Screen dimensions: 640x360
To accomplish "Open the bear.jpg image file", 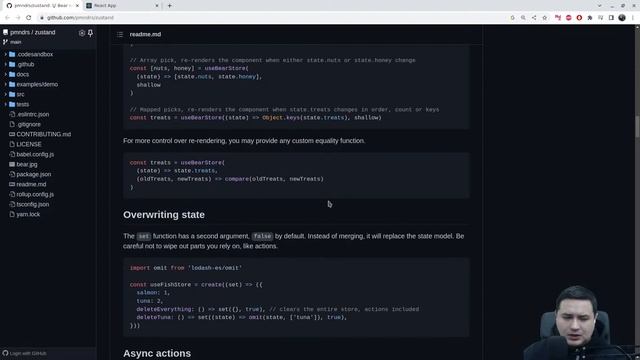I will (27, 164).
